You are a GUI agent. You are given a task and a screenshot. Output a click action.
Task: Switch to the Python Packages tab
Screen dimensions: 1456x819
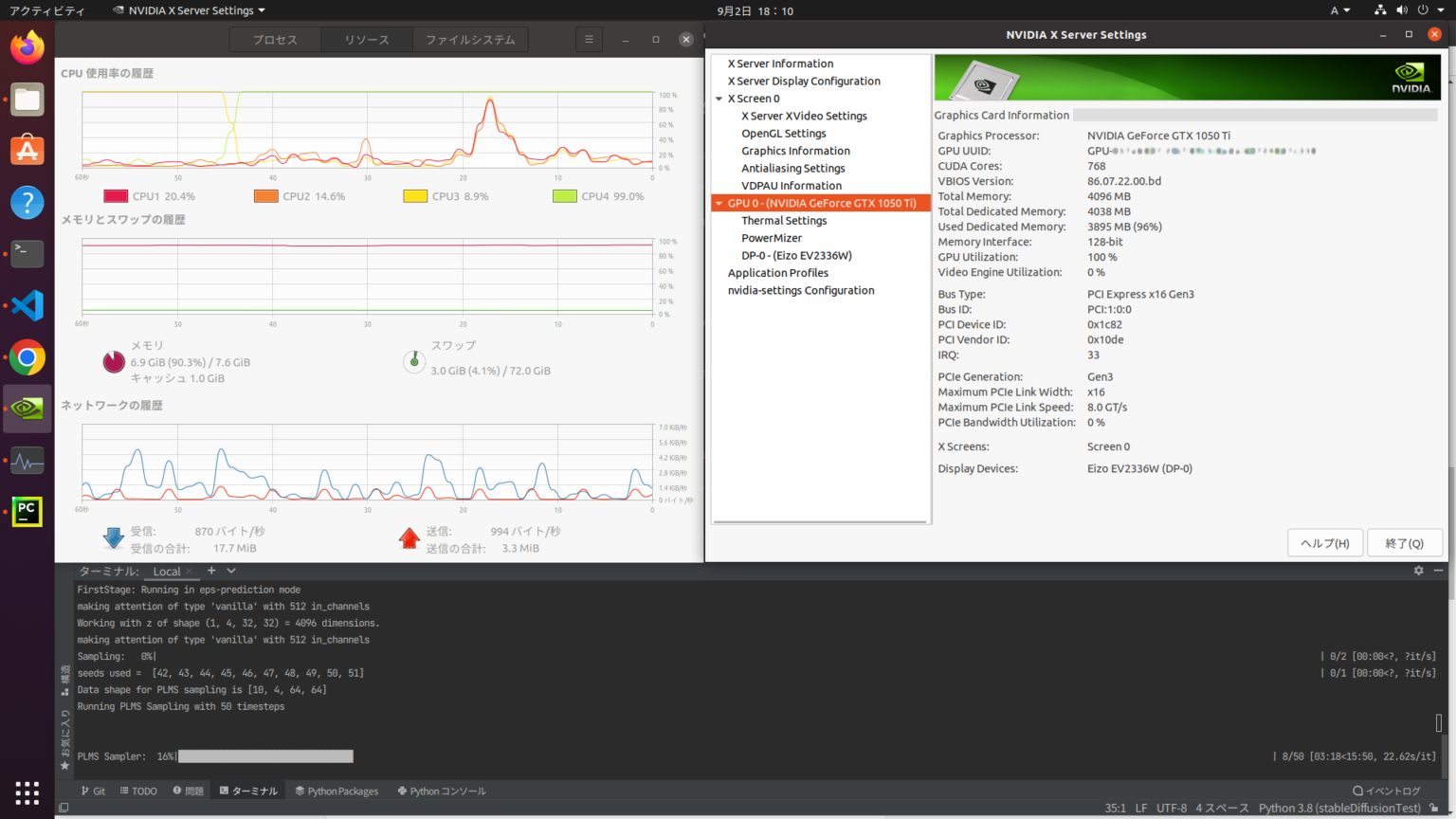(x=337, y=790)
